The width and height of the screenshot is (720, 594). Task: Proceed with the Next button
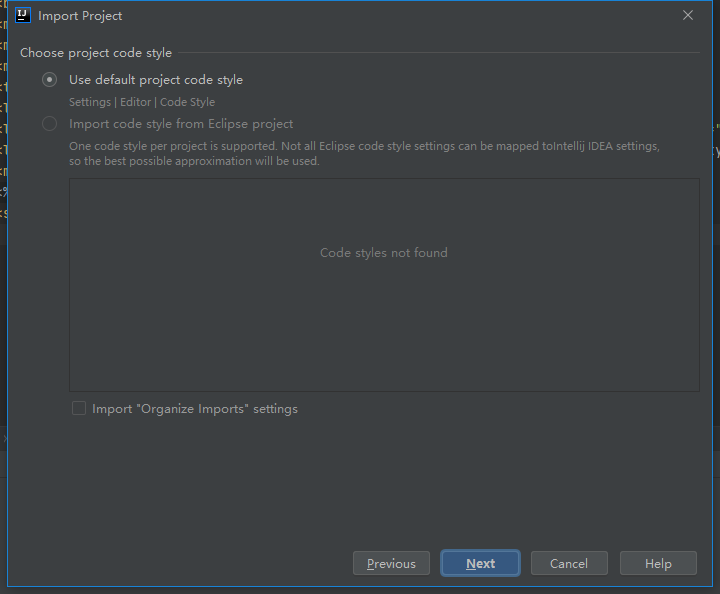point(480,563)
